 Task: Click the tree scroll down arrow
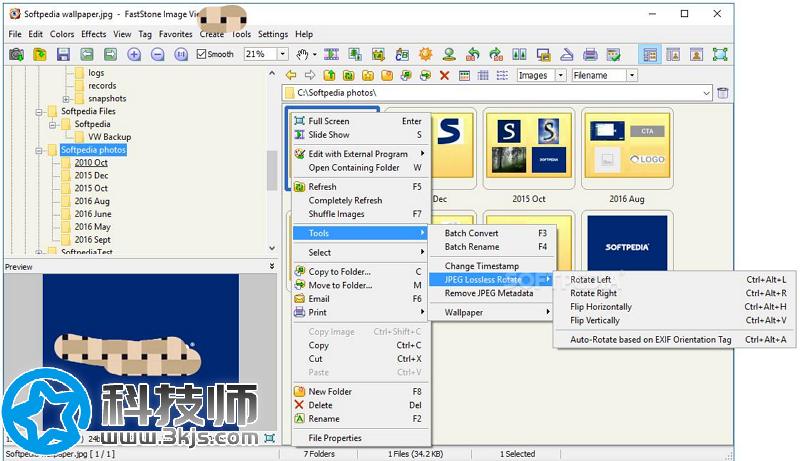coord(272,248)
